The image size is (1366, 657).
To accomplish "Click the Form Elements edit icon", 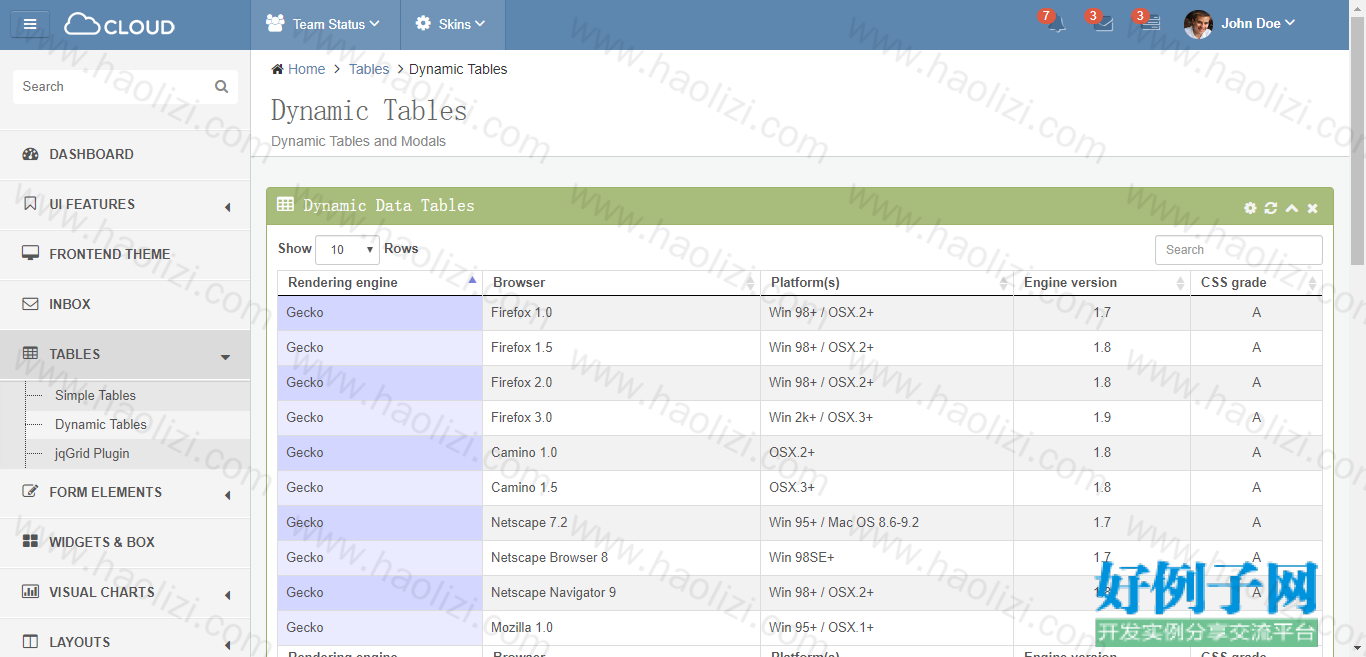I will (30, 492).
